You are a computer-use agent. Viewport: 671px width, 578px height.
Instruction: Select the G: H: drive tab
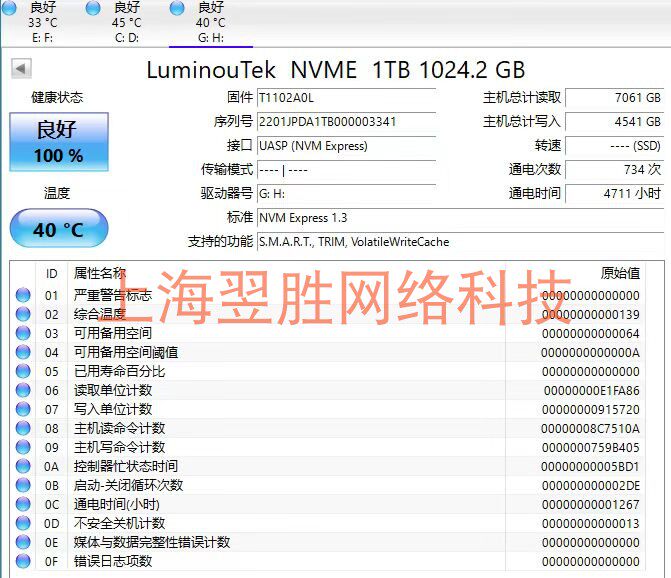[x=211, y=22]
